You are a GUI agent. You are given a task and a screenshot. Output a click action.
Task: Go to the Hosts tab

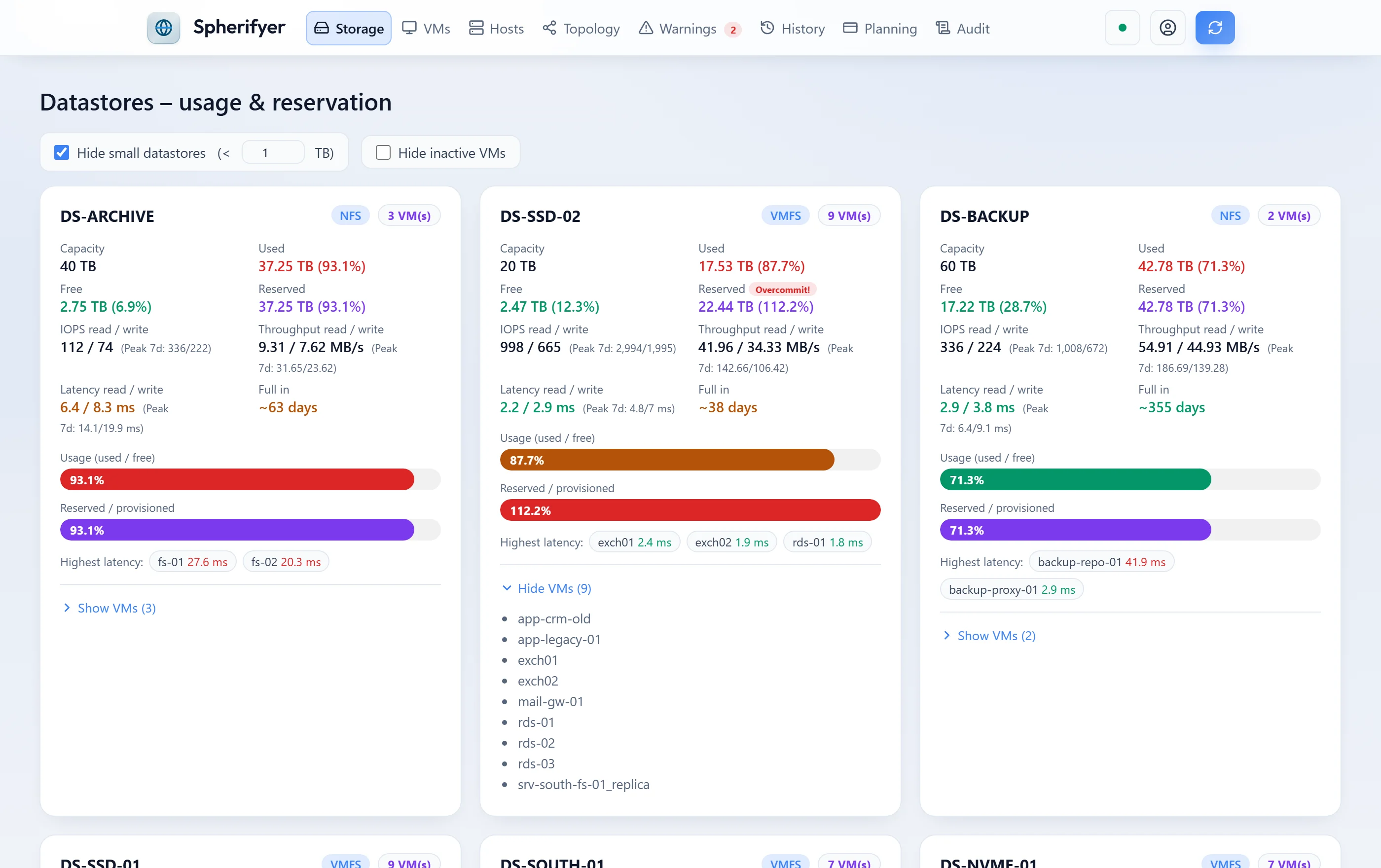(496, 28)
